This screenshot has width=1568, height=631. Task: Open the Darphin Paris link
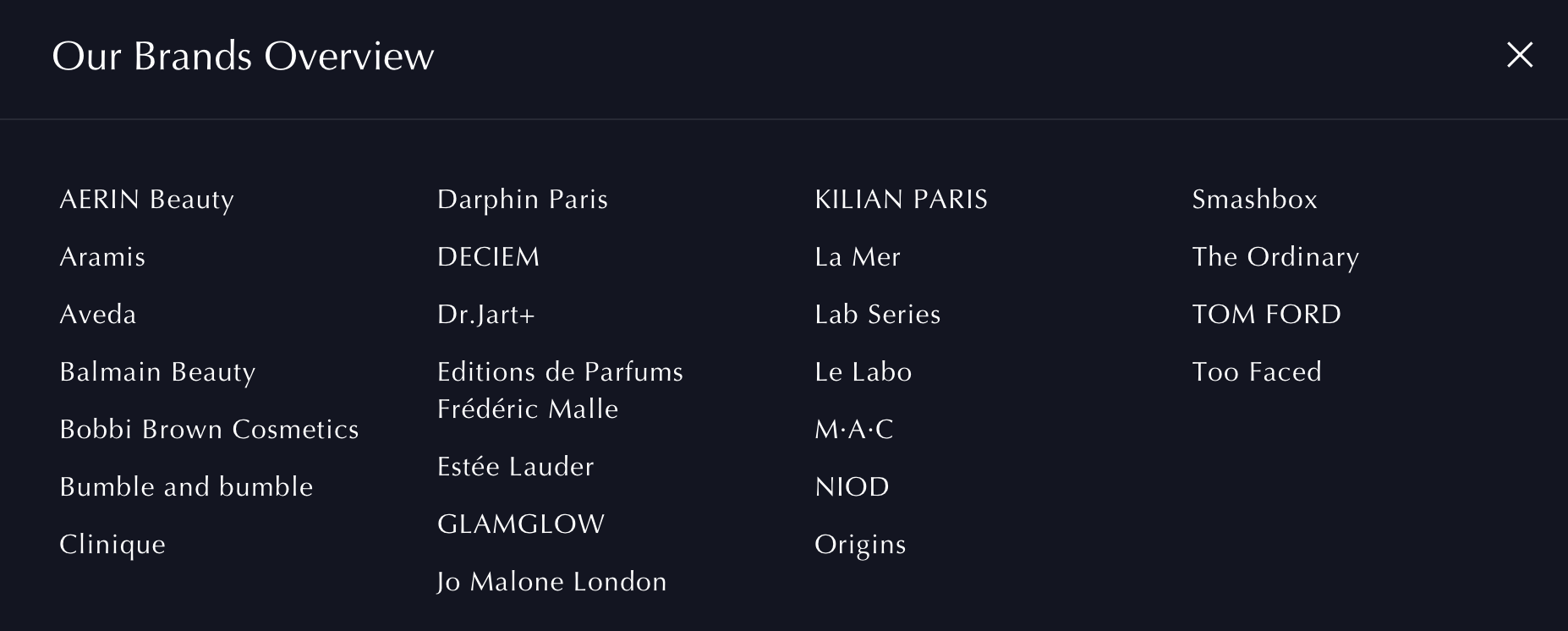[x=522, y=200]
